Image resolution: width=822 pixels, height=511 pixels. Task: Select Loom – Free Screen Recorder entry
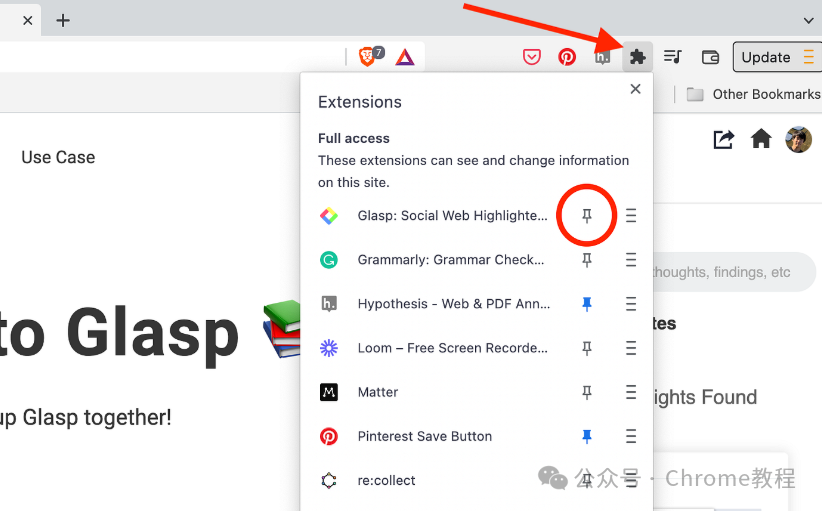[452, 348]
